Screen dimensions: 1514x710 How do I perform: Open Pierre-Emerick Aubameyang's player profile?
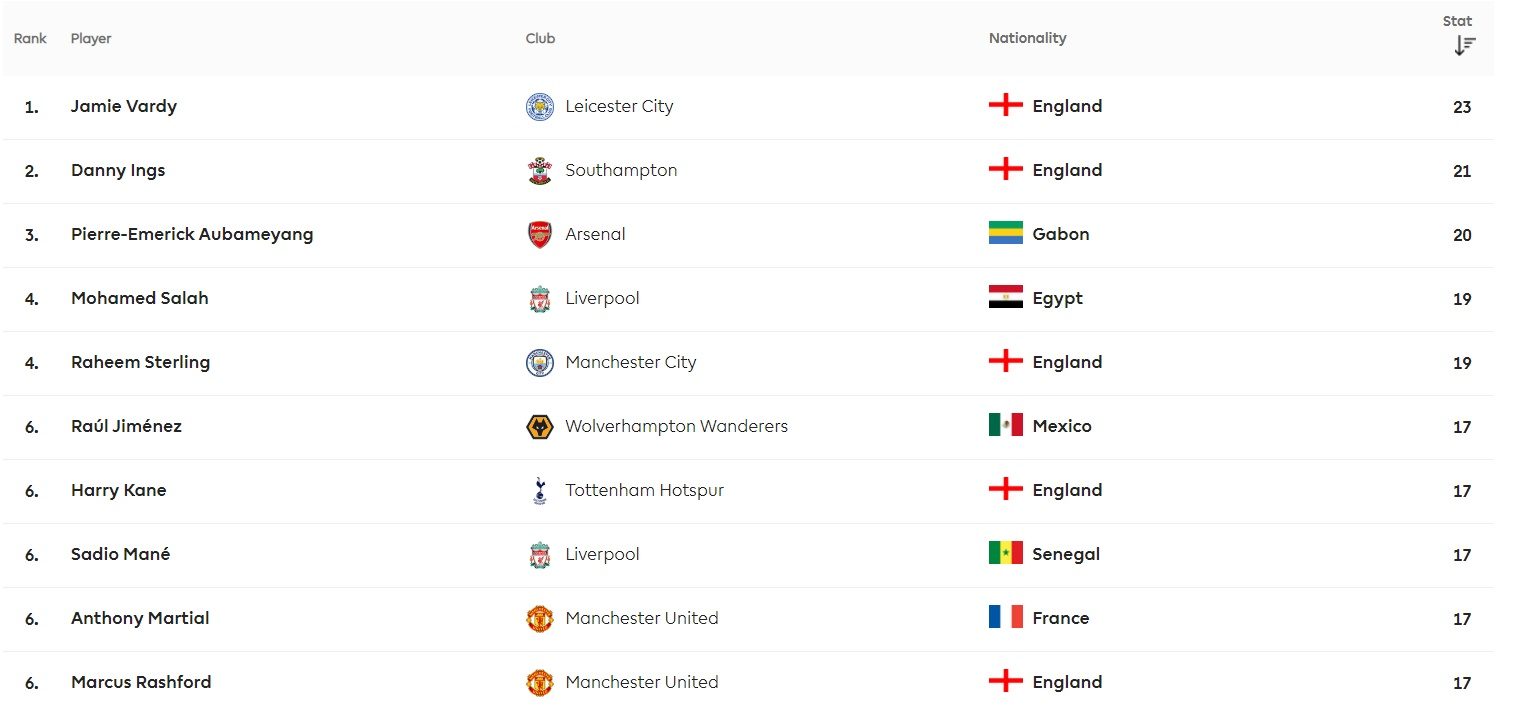click(x=192, y=234)
